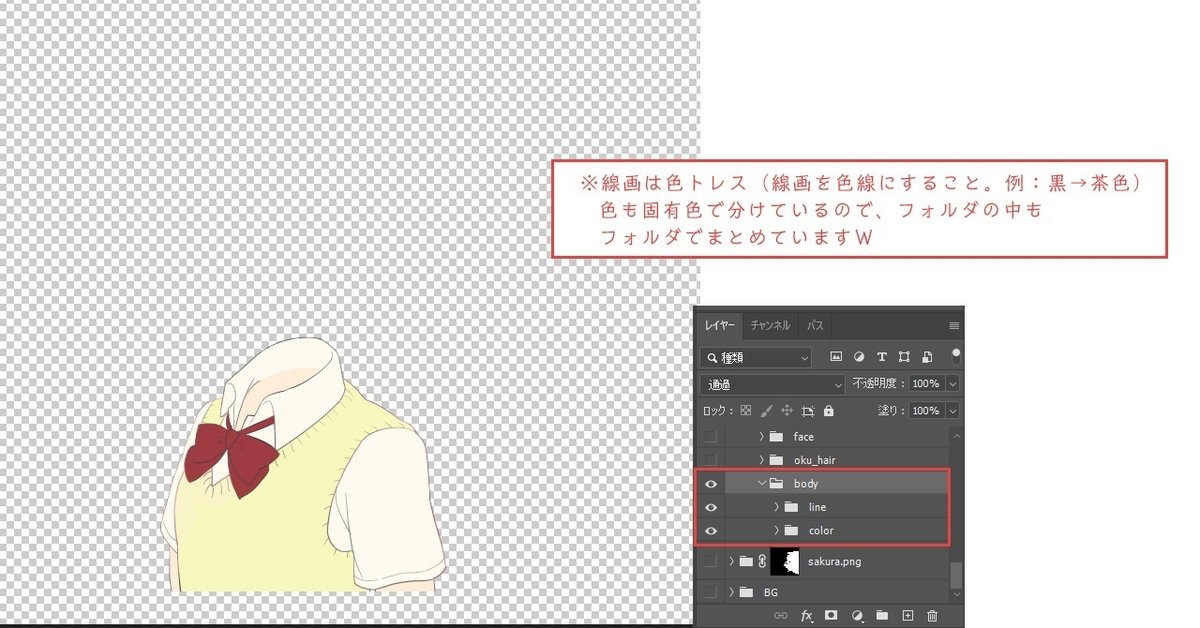Click the layers list scrollbar thumb
This screenshot has width=1200, height=628.
coord(956,574)
